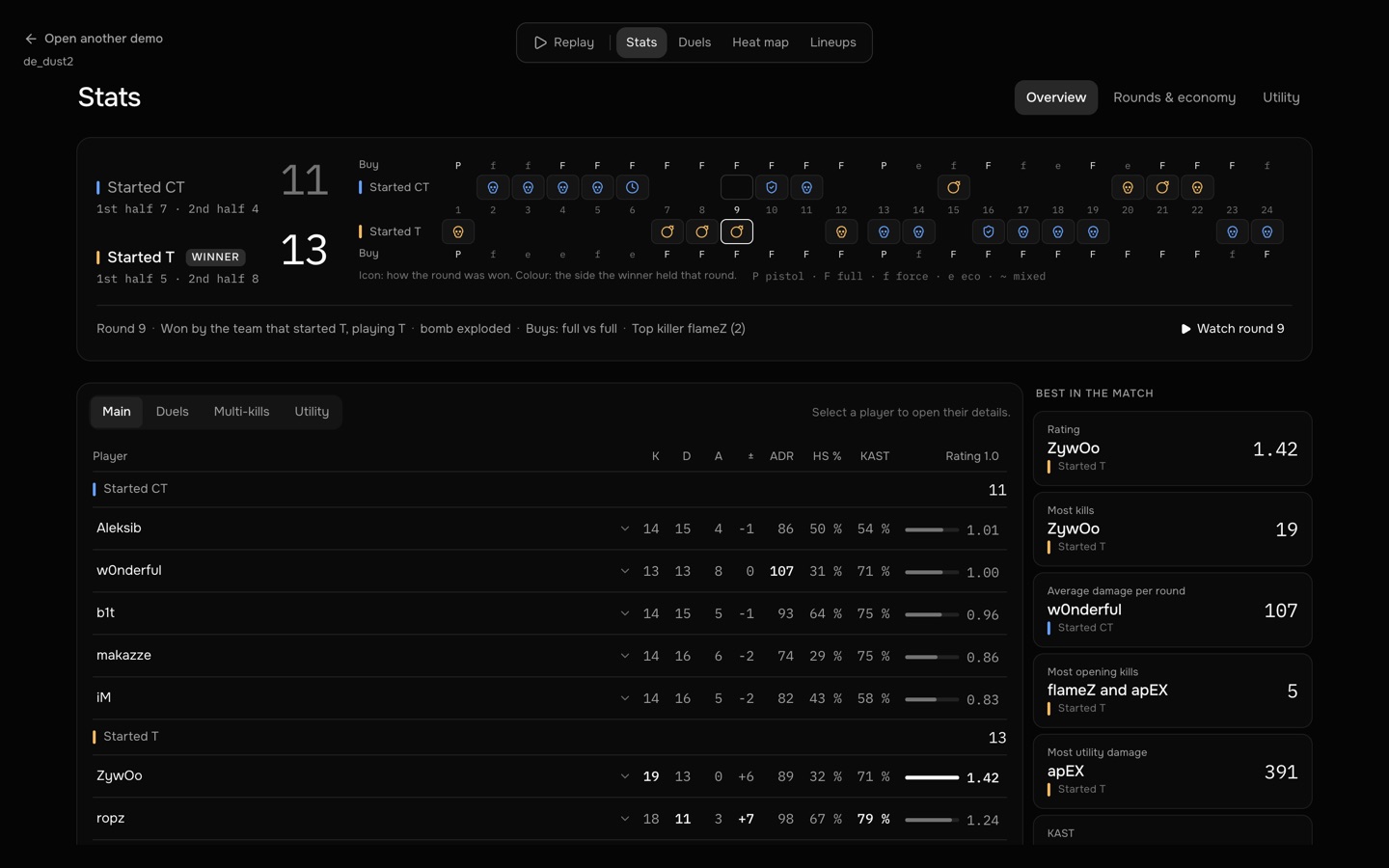
Task: Expand Aleksib's row chevron
Action: (x=625, y=529)
